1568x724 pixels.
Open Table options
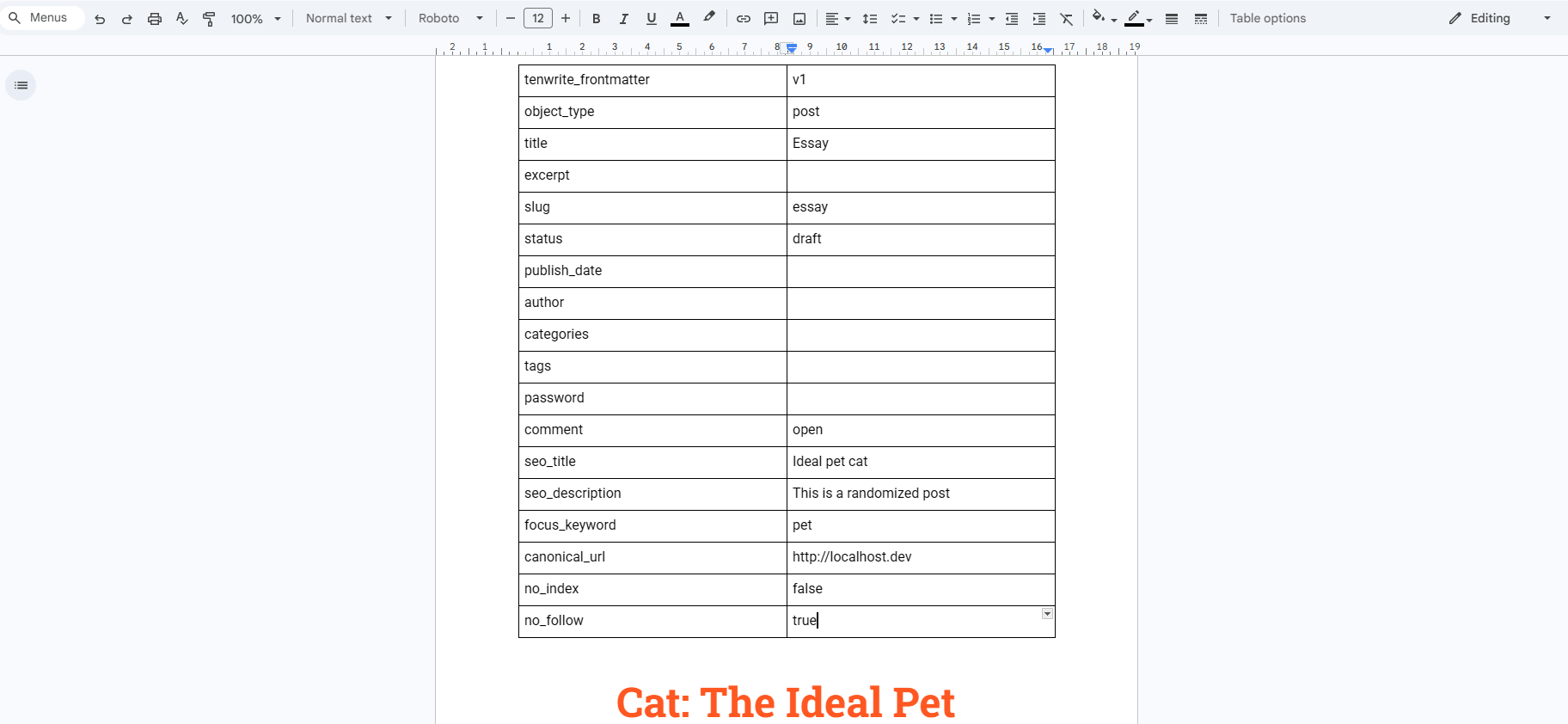1268,18
